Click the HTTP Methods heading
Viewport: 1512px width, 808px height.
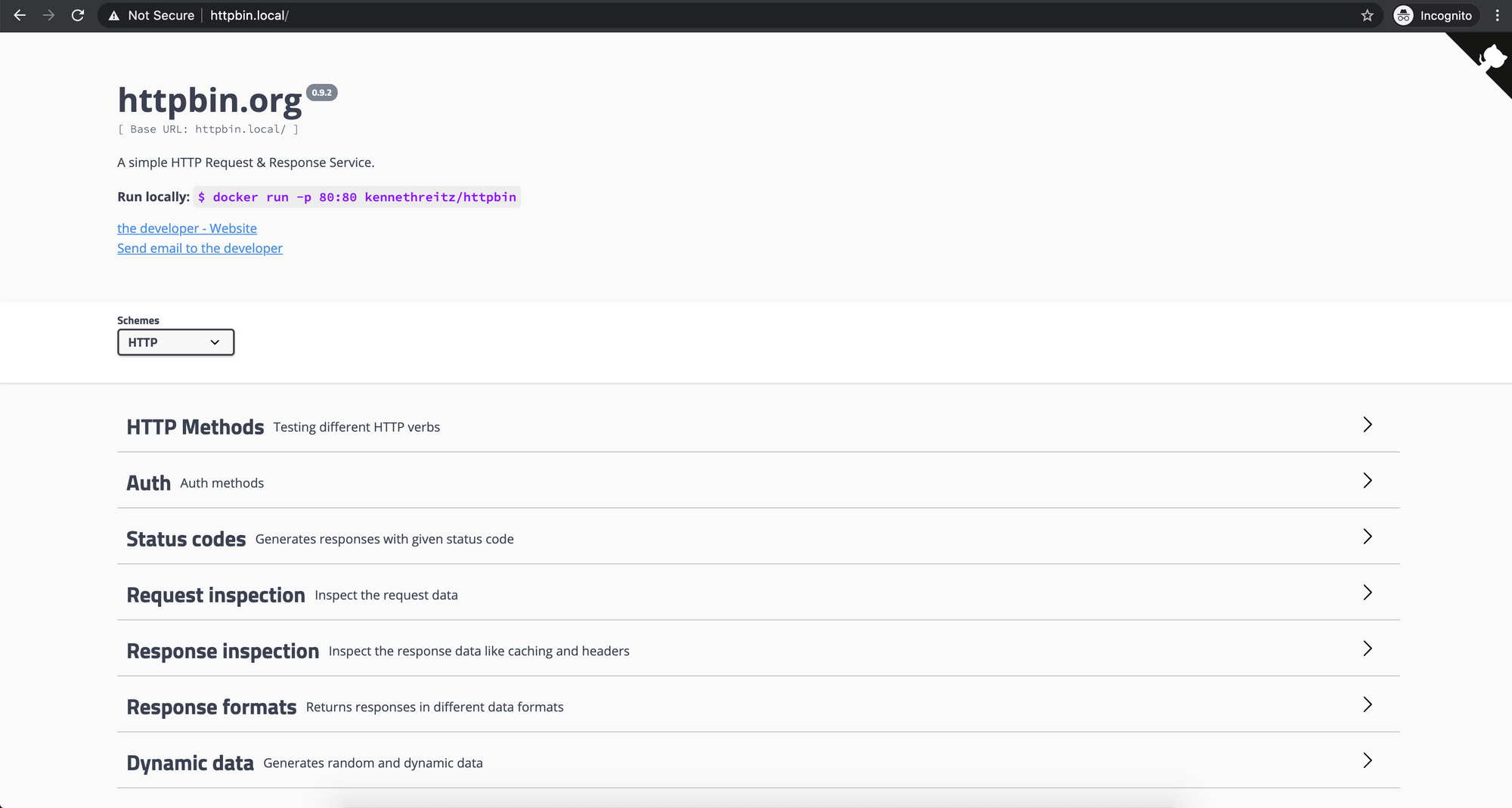[x=195, y=427]
